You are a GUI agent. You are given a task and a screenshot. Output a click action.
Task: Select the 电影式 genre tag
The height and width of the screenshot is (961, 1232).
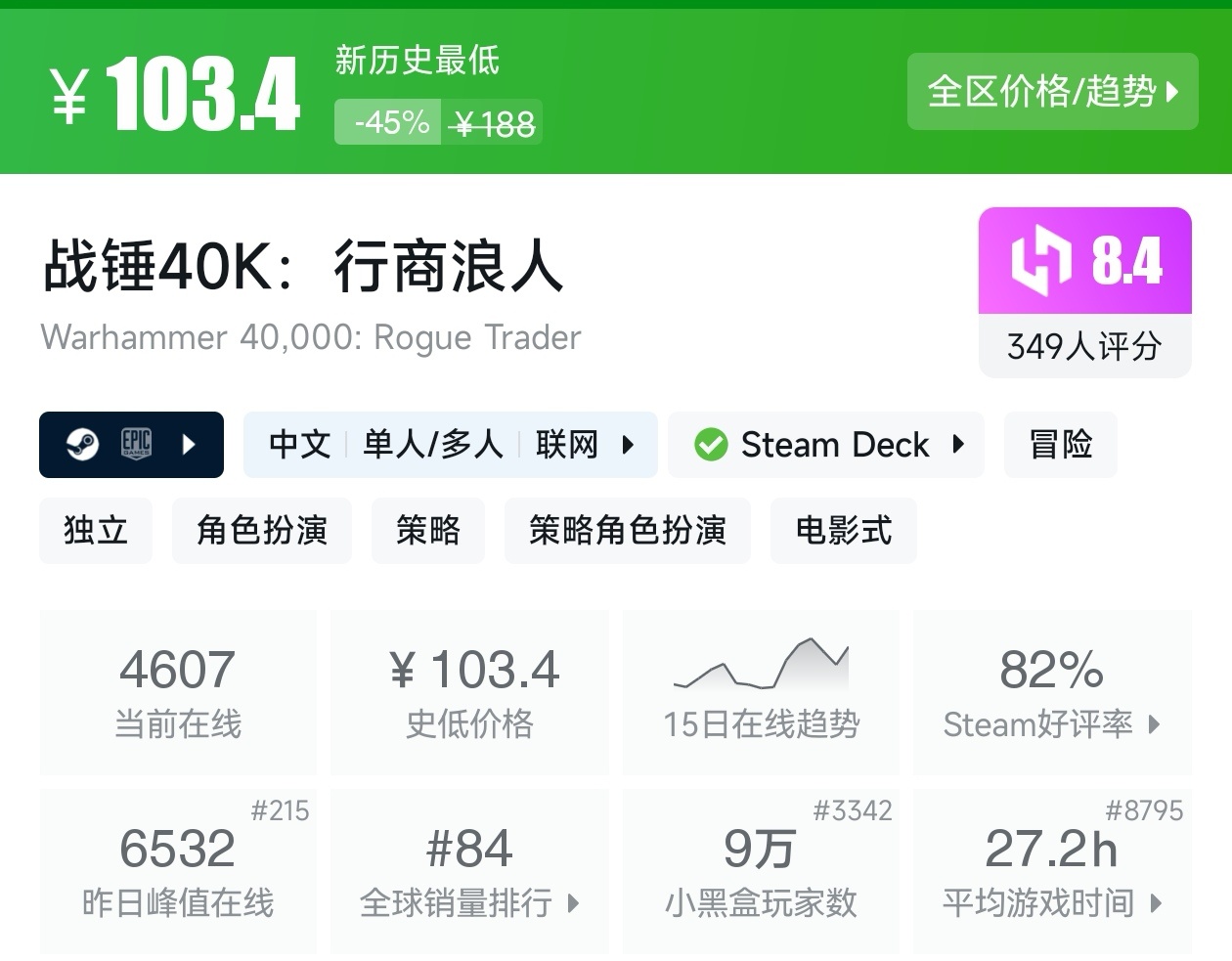click(x=844, y=530)
